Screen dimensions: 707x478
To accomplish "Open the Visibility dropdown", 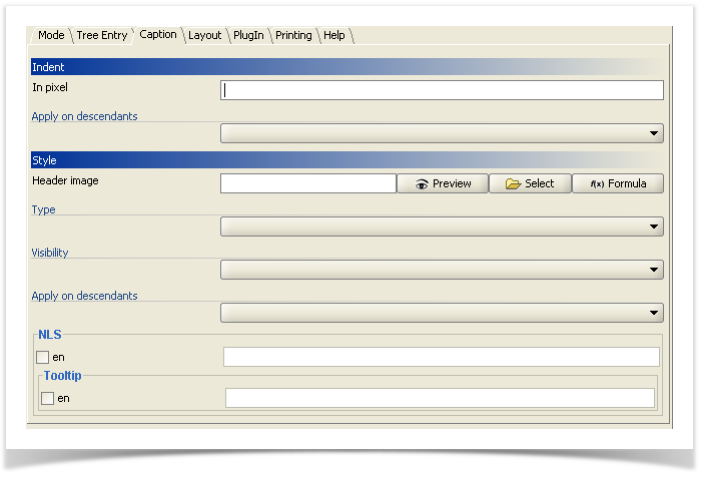I will point(441,269).
